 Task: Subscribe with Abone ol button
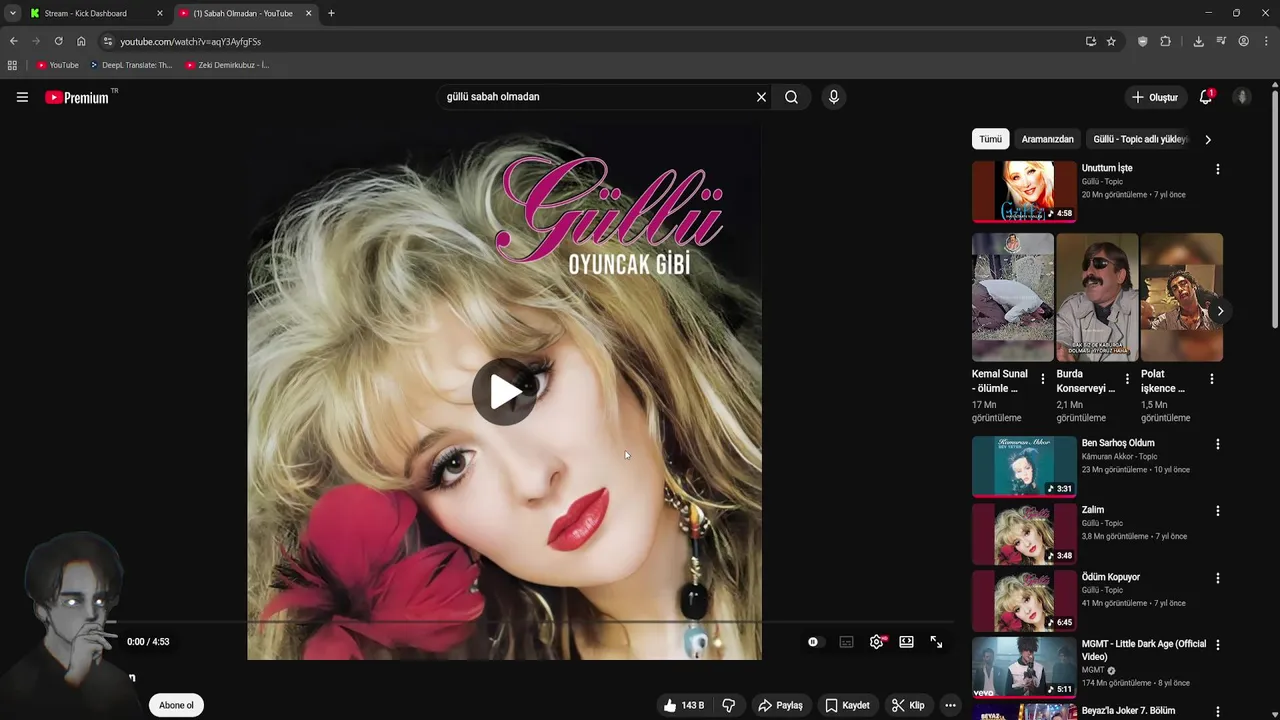click(x=176, y=705)
